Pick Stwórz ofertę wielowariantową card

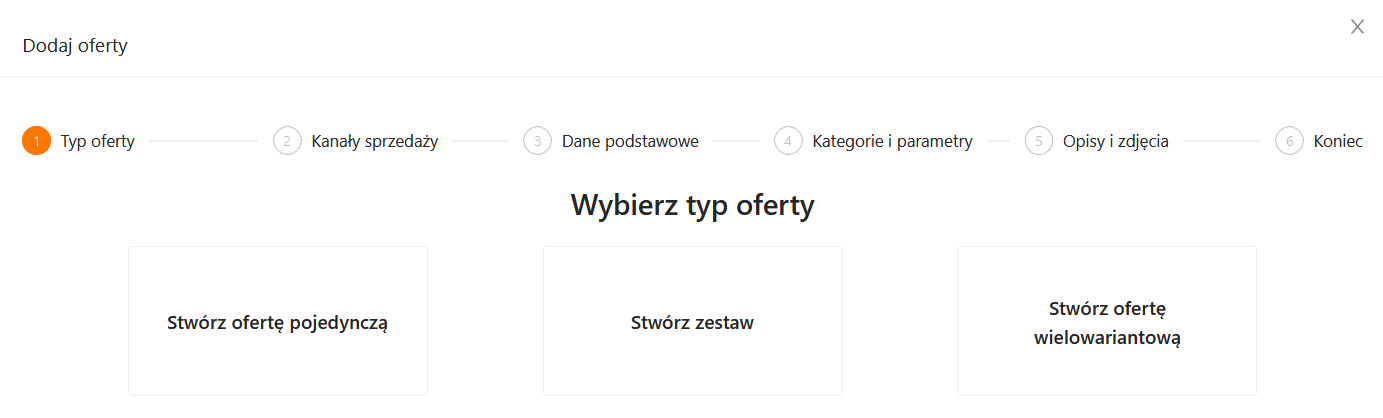click(1107, 322)
